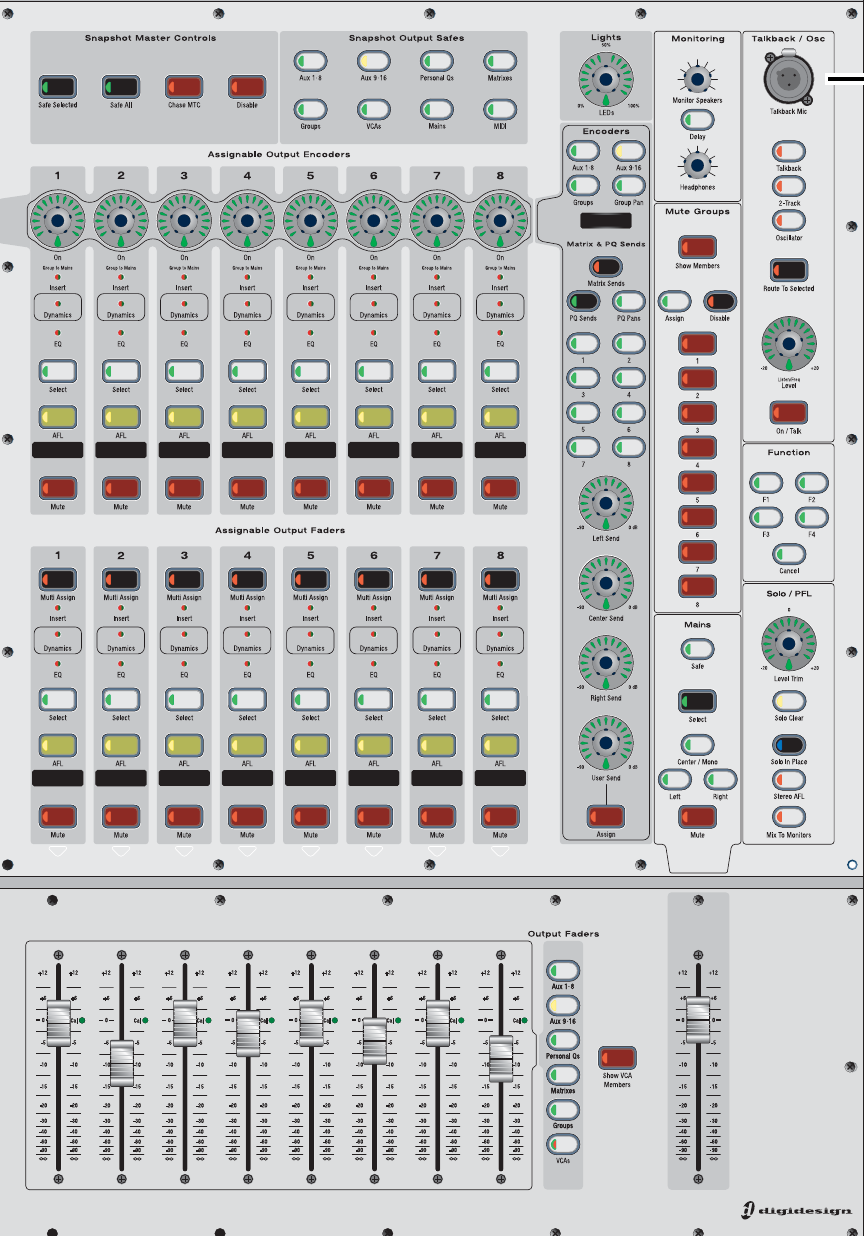Click the mains fader cap on the right

click(698, 1020)
